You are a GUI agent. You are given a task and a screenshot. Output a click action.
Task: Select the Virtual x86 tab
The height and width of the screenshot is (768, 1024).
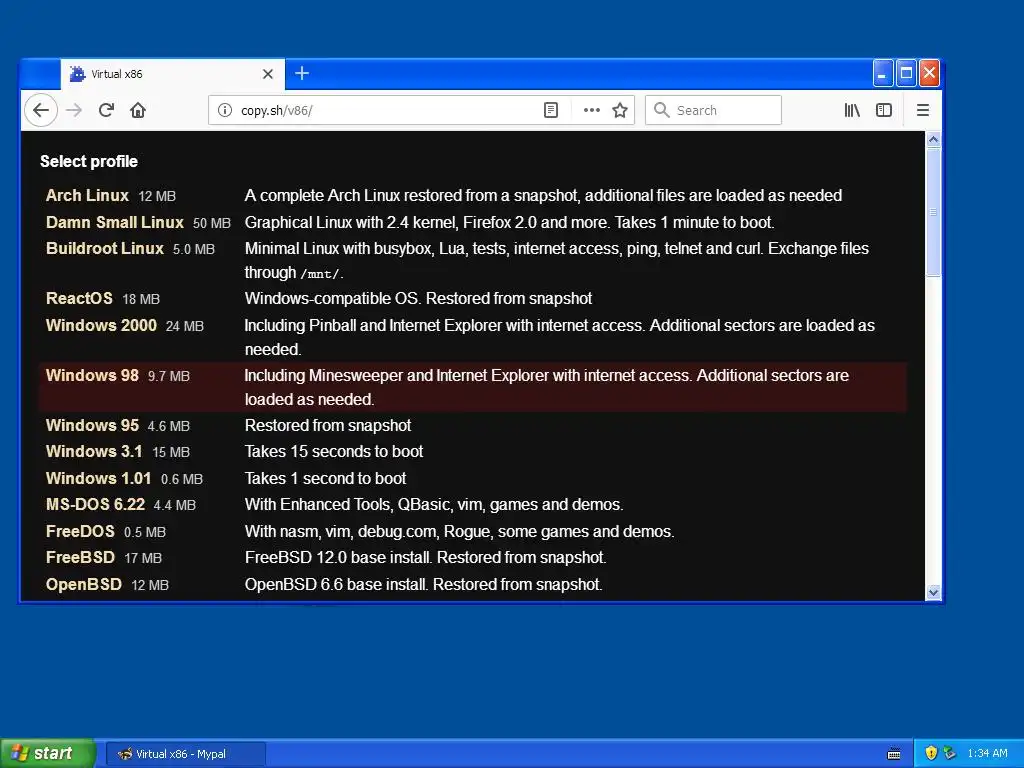click(x=172, y=74)
